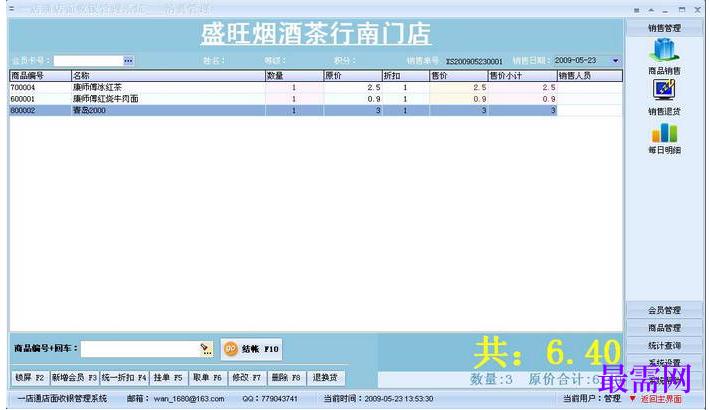710x410 pixels.
Task: Select row with product code 700004
Action: [316, 87]
